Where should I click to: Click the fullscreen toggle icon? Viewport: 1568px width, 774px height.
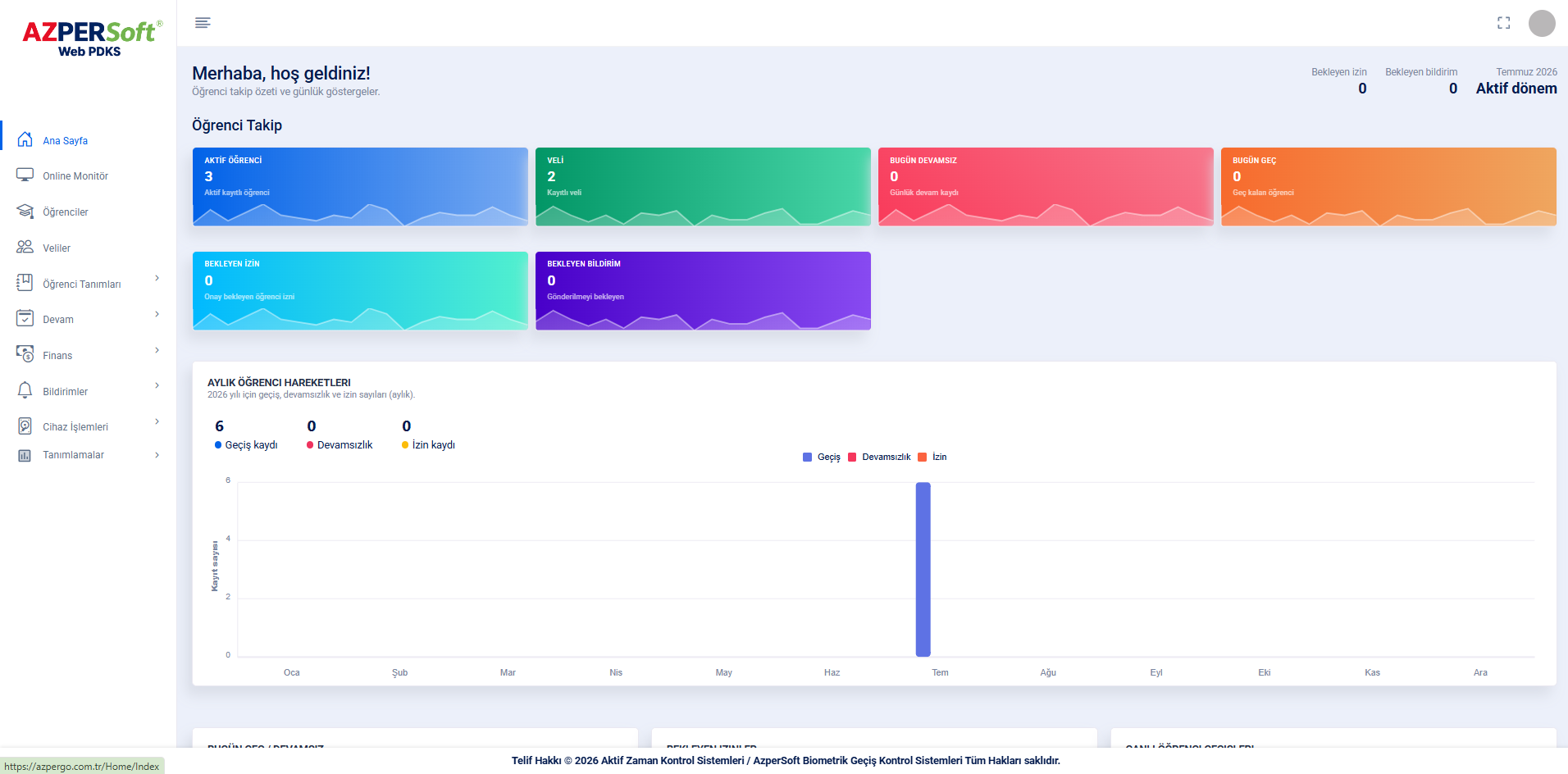pos(1503,23)
